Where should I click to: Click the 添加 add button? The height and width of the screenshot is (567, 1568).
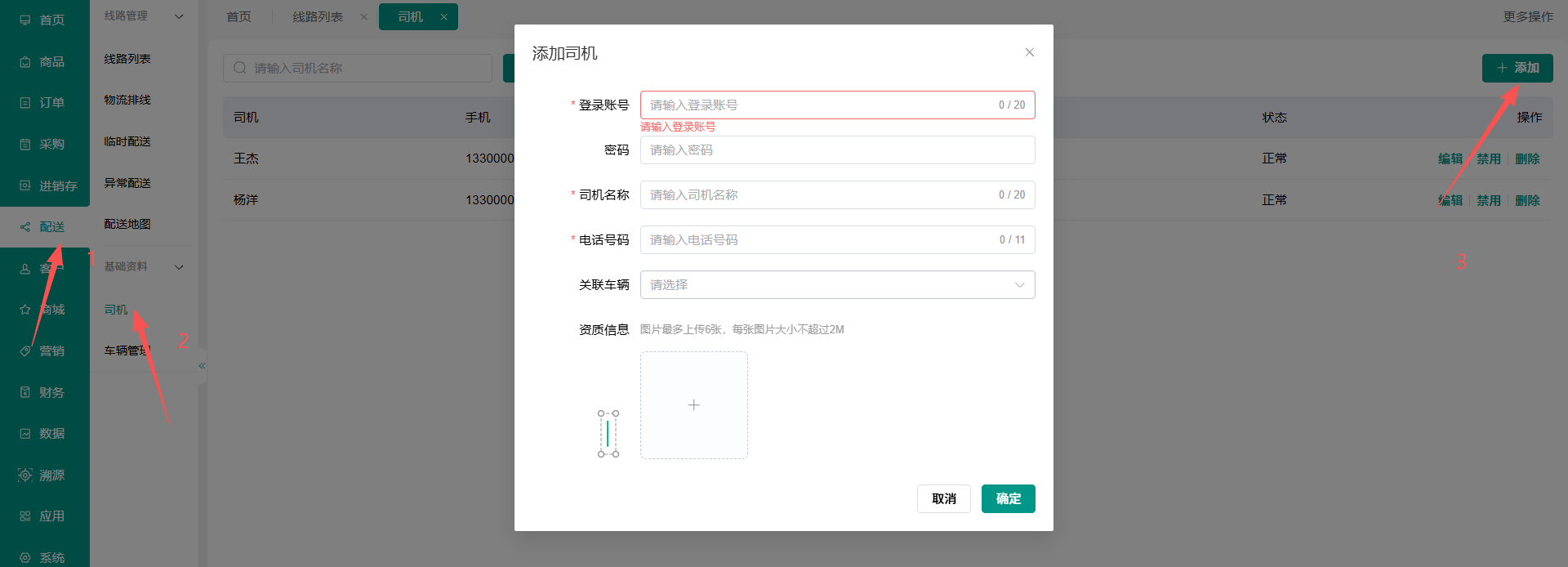click(1517, 68)
